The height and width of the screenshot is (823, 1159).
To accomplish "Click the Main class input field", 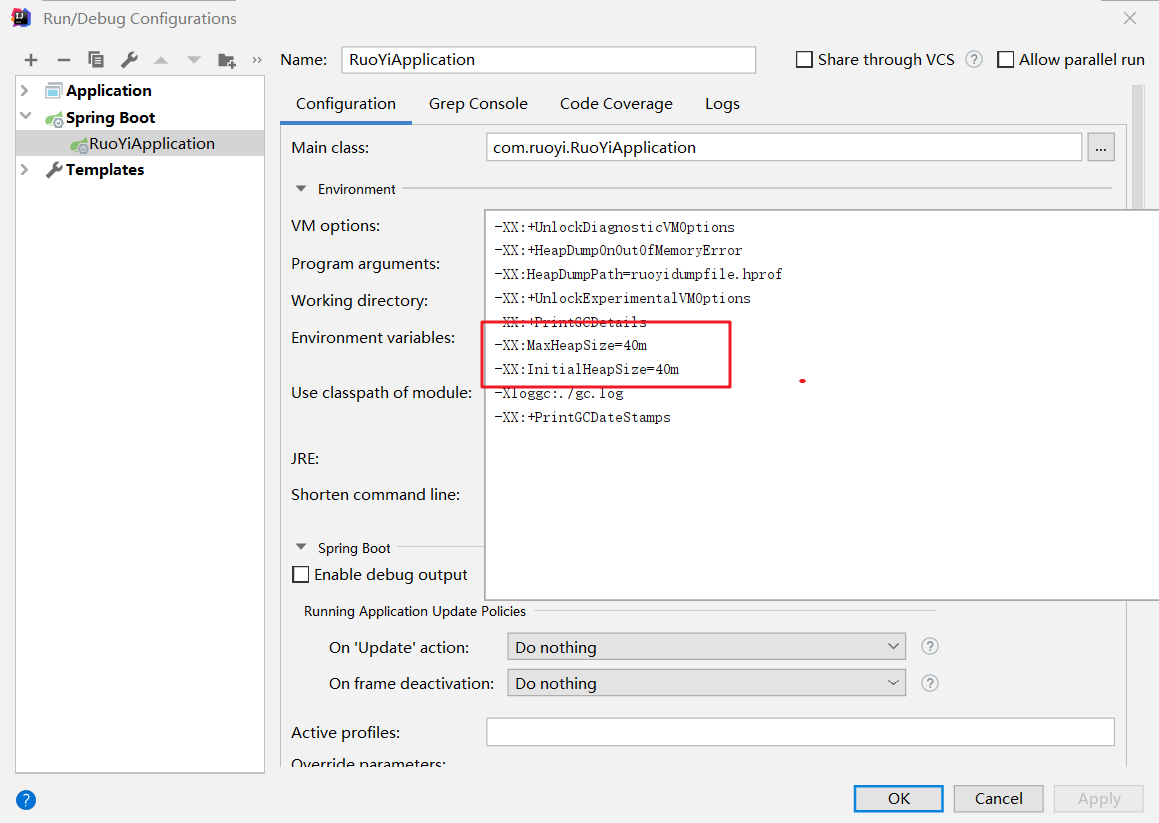I will click(x=784, y=147).
